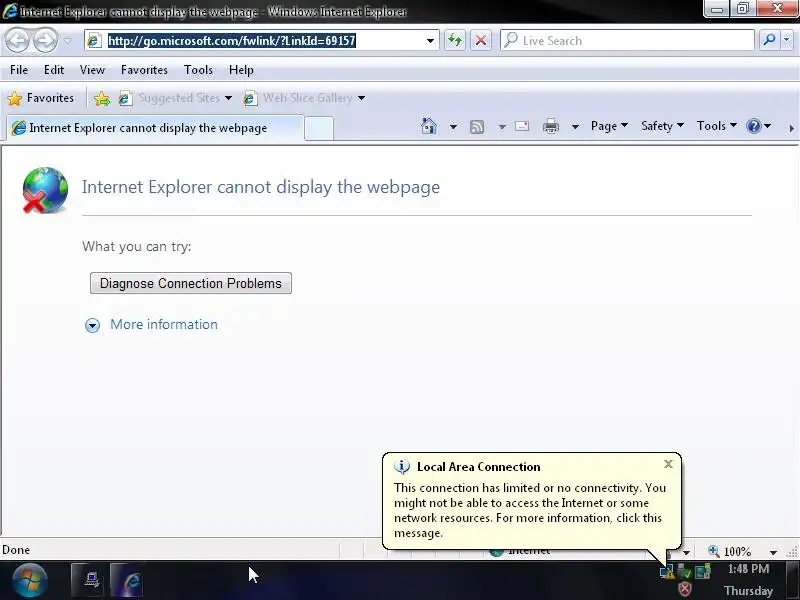Click the Internet Explorer taskbar button
The image size is (800, 600).
(x=129, y=580)
